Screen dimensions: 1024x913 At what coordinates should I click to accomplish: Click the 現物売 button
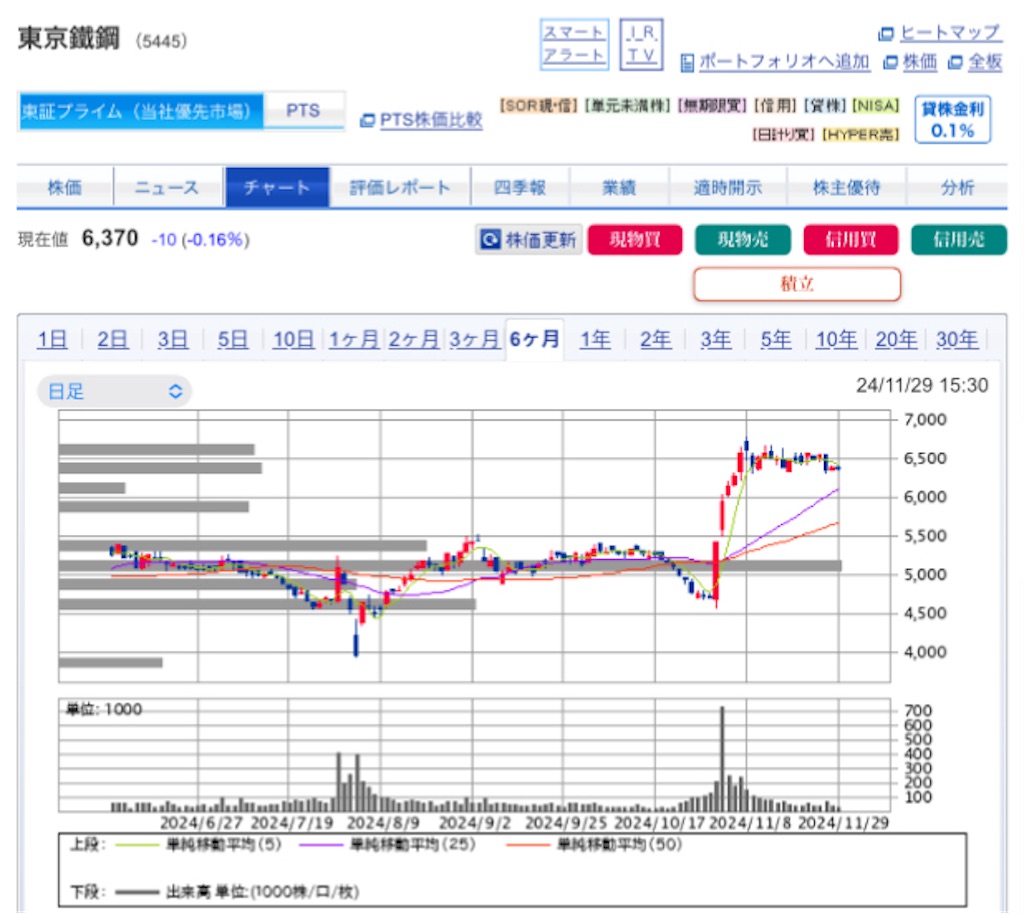tap(743, 240)
